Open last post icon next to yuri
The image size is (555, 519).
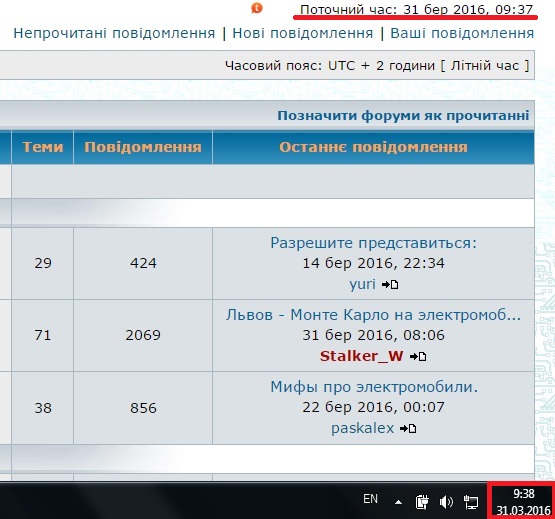click(390, 285)
